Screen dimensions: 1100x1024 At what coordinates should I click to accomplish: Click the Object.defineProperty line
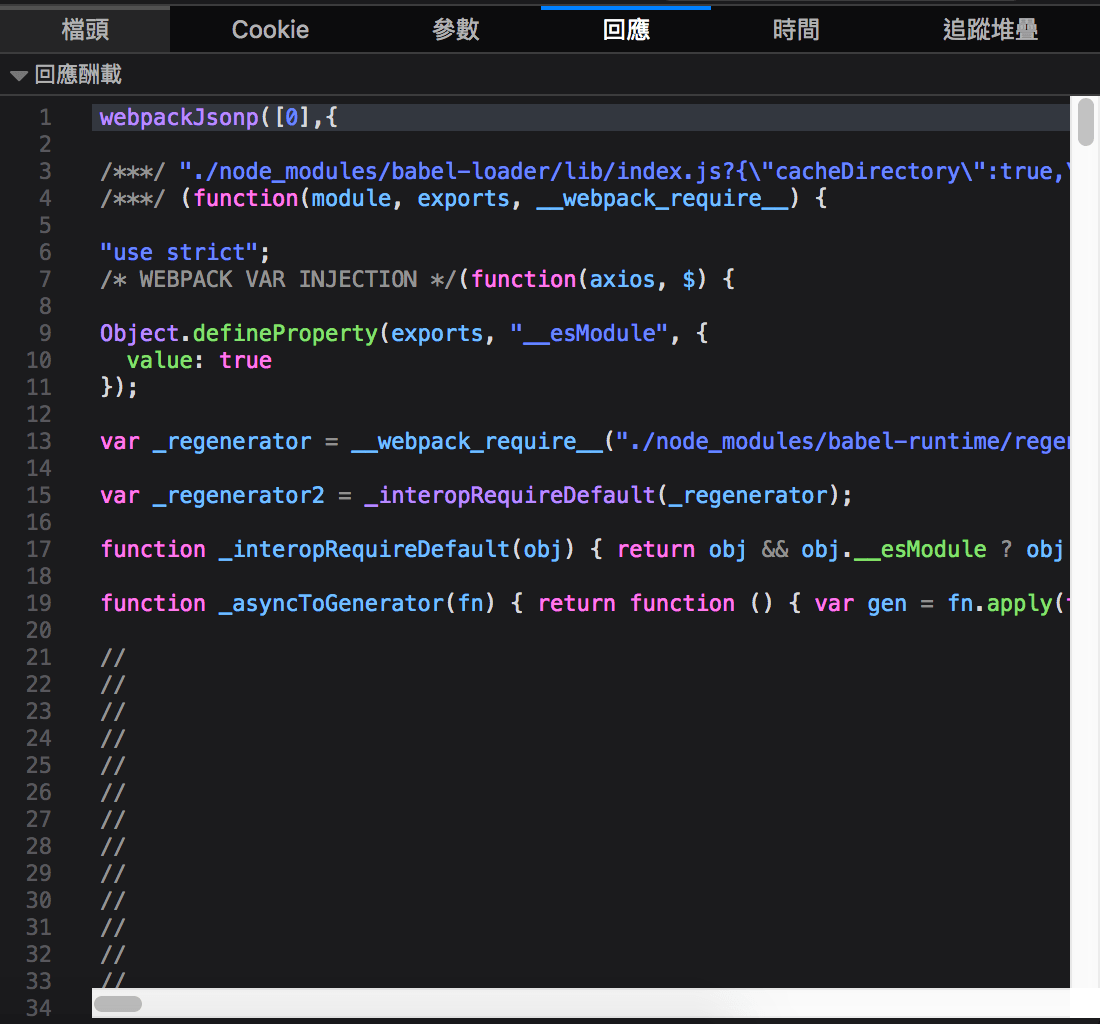click(404, 333)
